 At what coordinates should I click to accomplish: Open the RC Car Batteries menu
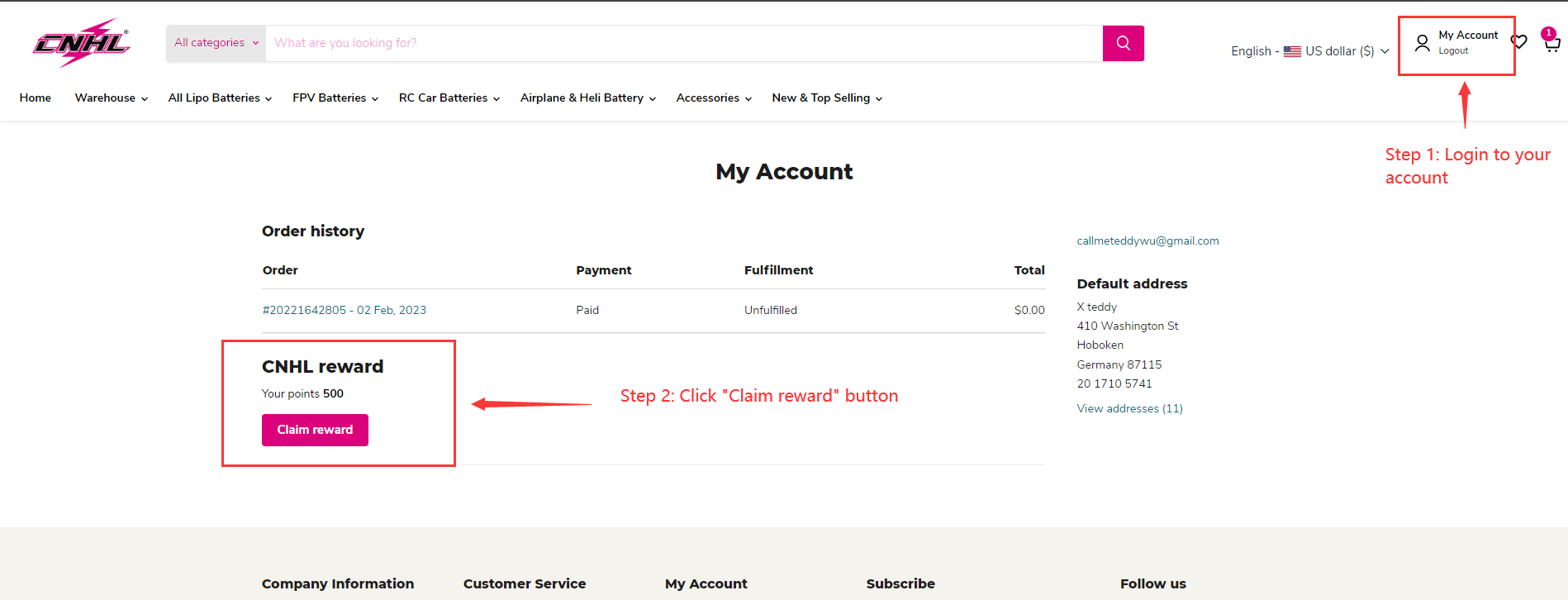pyautogui.click(x=449, y=98)
